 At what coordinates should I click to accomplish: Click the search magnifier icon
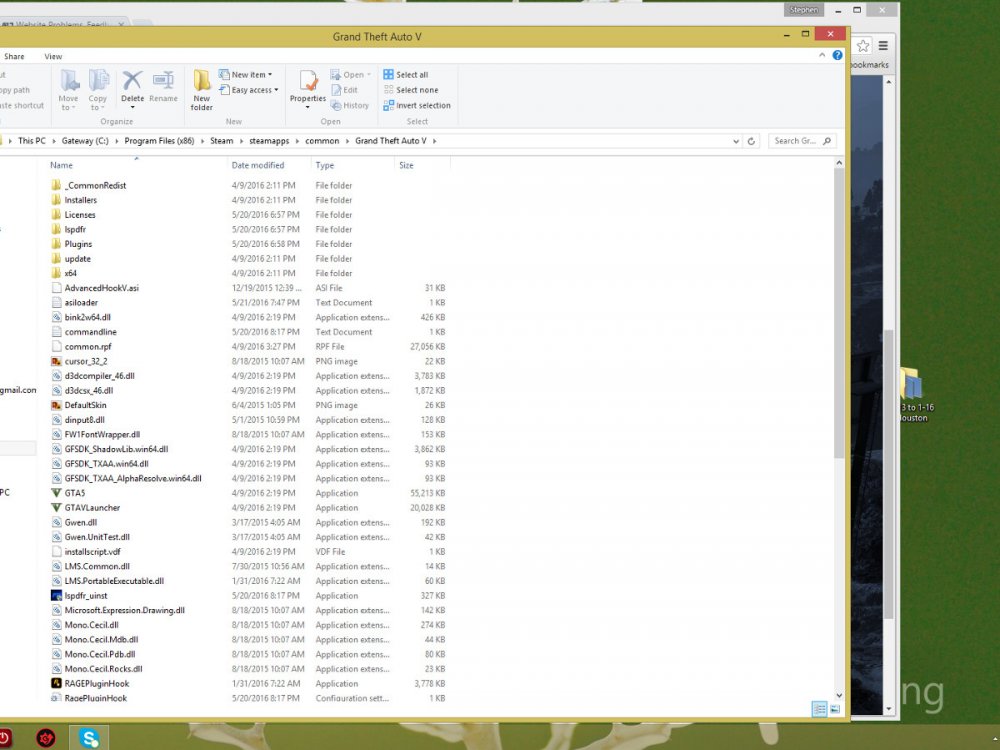coord(827,141)
